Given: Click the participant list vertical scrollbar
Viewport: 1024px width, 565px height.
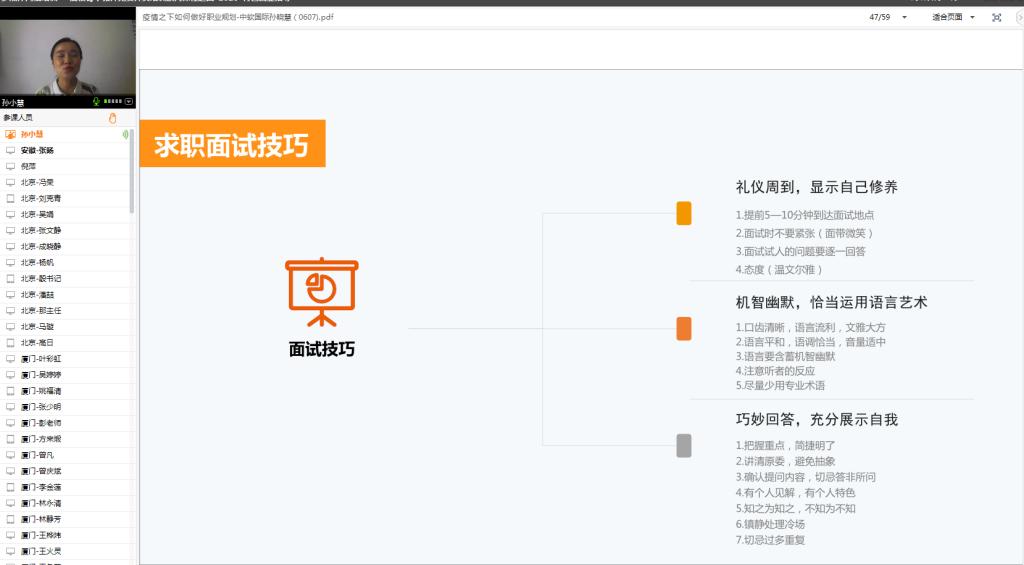Looking at the screenshot, I should click(x=132, y=170).
